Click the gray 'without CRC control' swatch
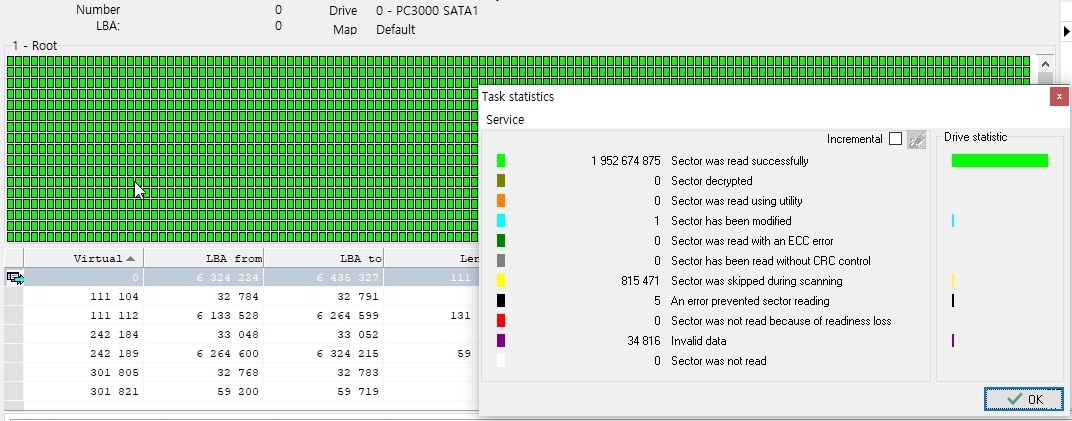This screenshot has width=1072, height=421. (x=500, y=261)
